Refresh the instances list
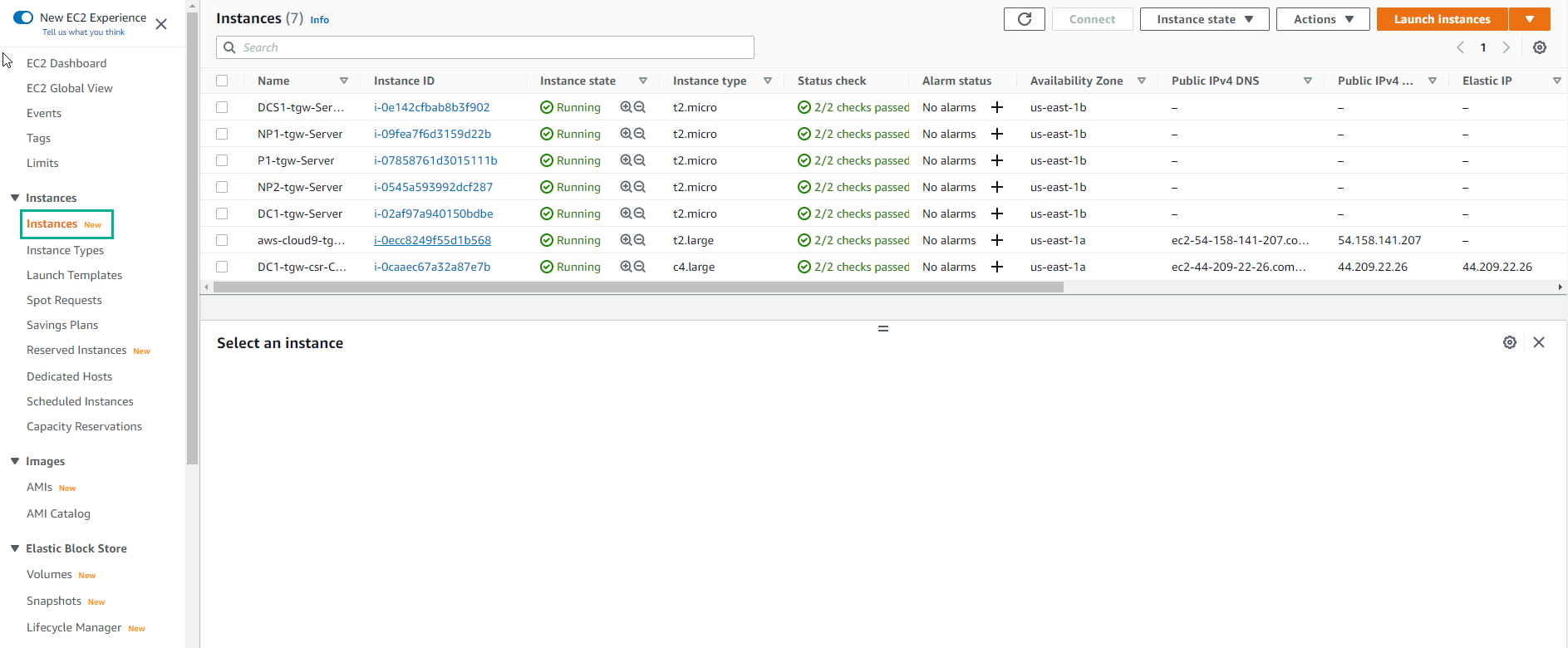This screenshot has height=648, width=1568. 1024,19
